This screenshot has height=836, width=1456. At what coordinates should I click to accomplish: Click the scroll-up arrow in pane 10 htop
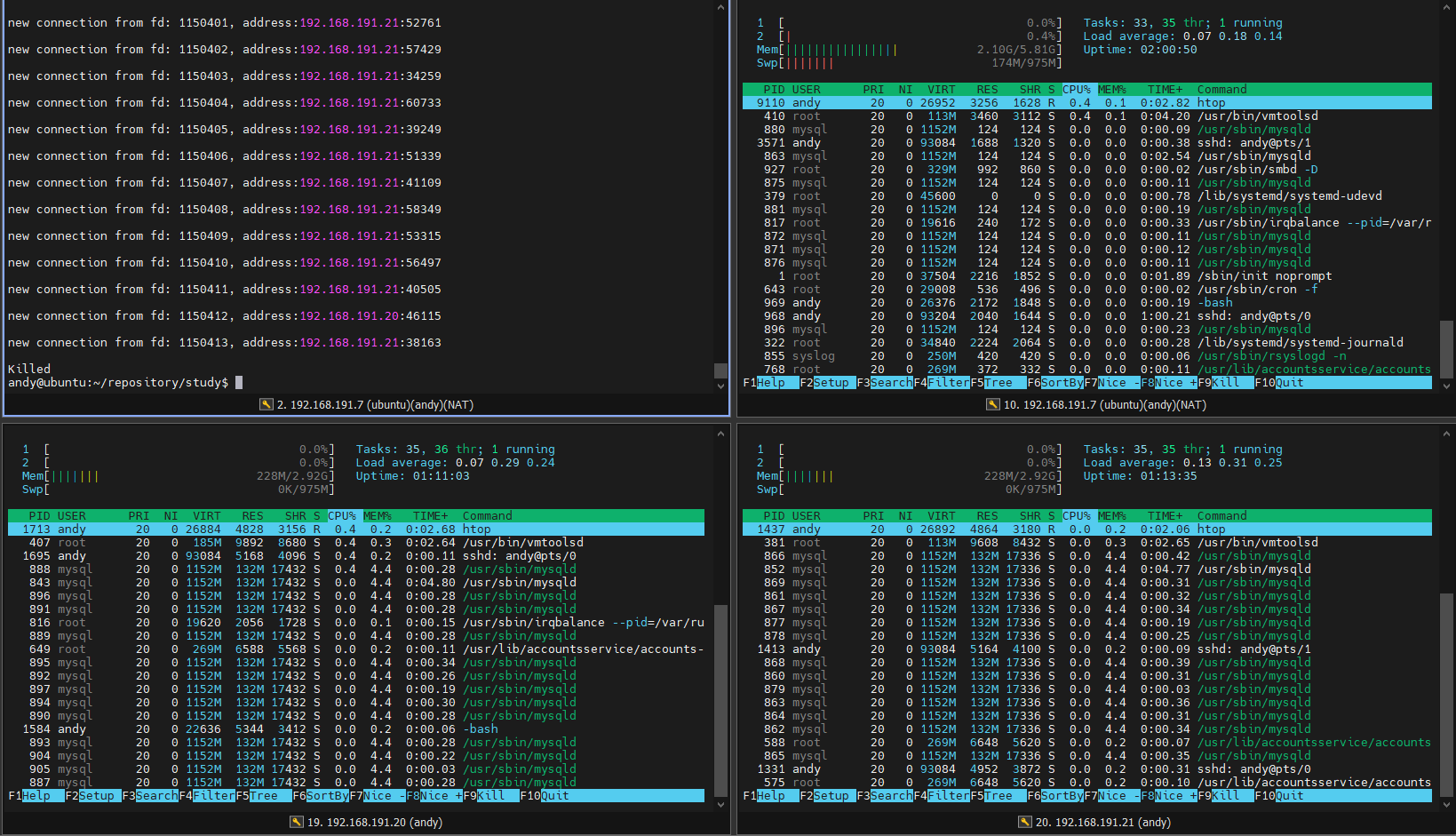1447,7
